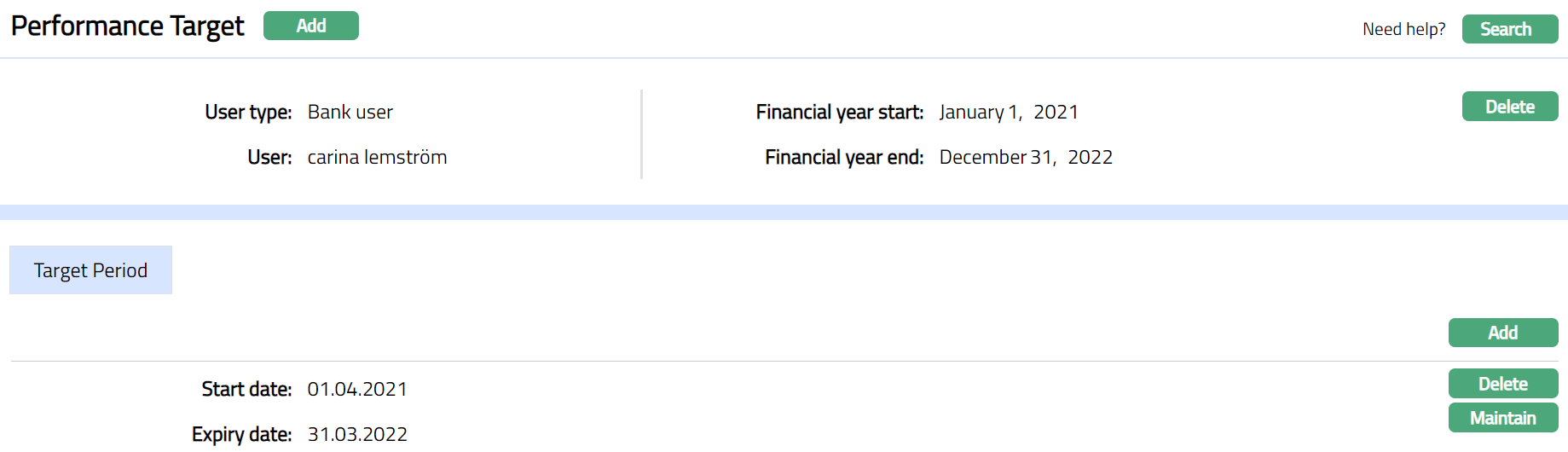
Task: Click the Start date label
Action: tap(246, 389)
